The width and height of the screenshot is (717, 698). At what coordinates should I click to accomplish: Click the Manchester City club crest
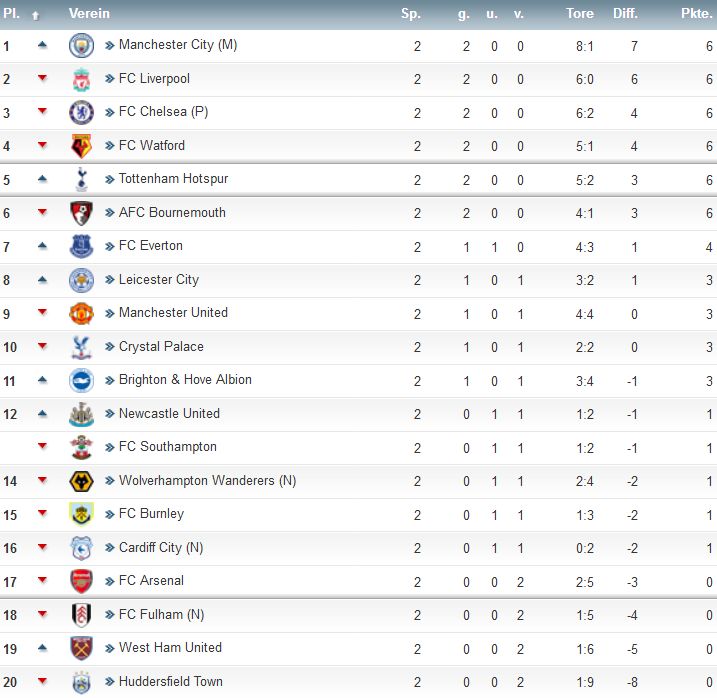[81, 45]
